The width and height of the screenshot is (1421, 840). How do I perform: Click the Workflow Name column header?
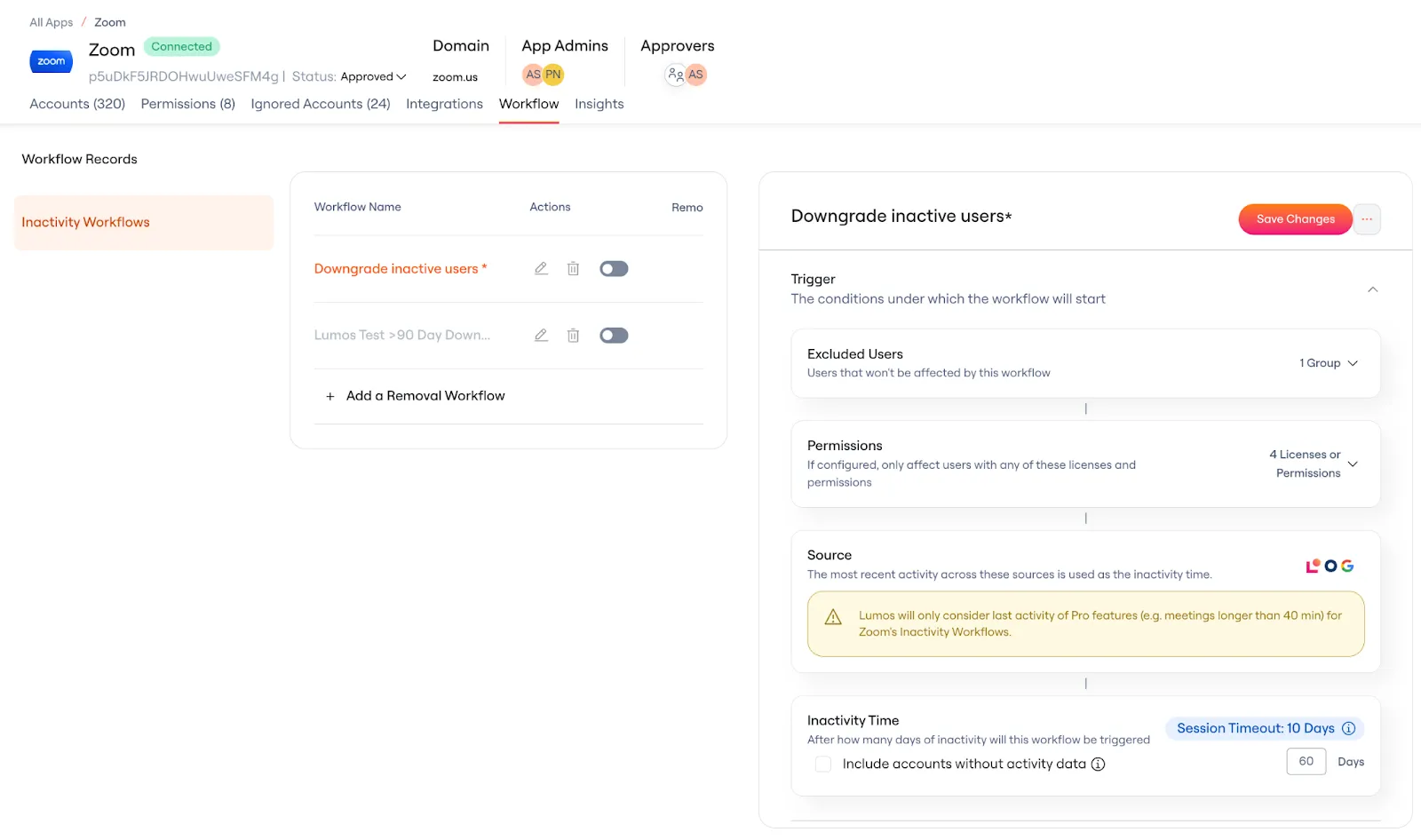coord(357,207)
